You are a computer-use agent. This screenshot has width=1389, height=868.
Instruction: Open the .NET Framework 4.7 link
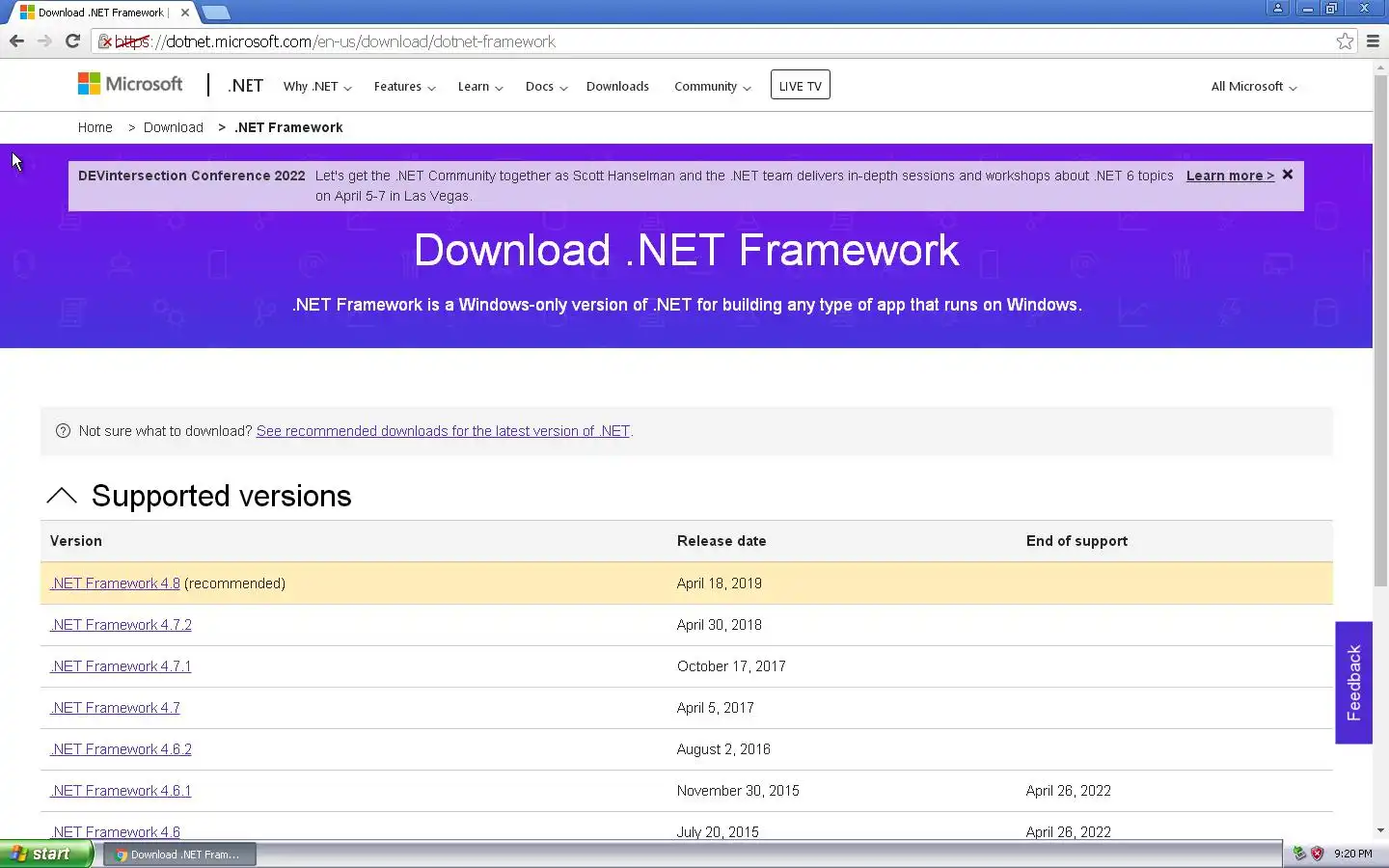coord(115,708)
